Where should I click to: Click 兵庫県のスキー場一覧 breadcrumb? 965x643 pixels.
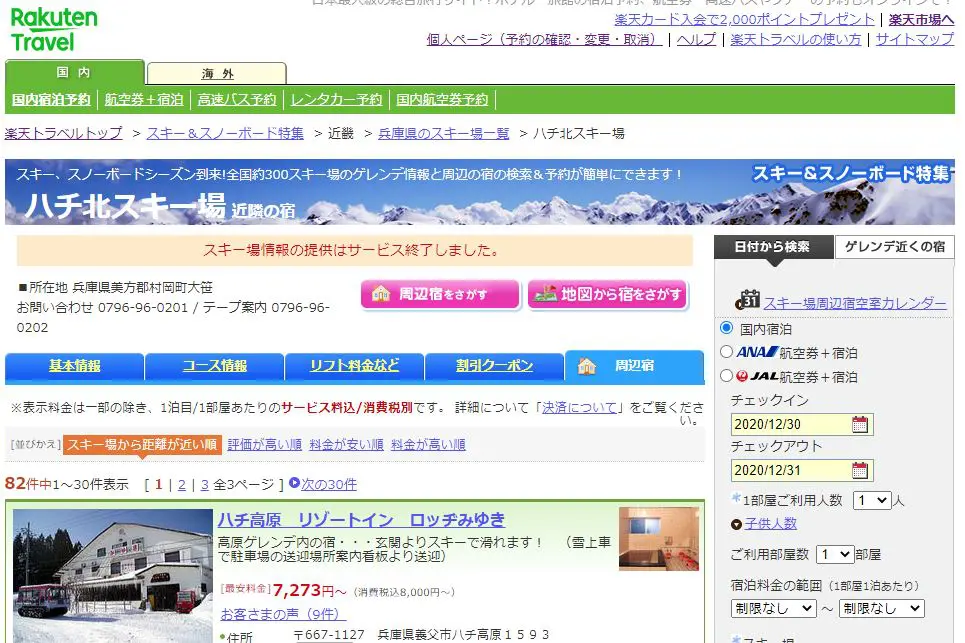444,133
